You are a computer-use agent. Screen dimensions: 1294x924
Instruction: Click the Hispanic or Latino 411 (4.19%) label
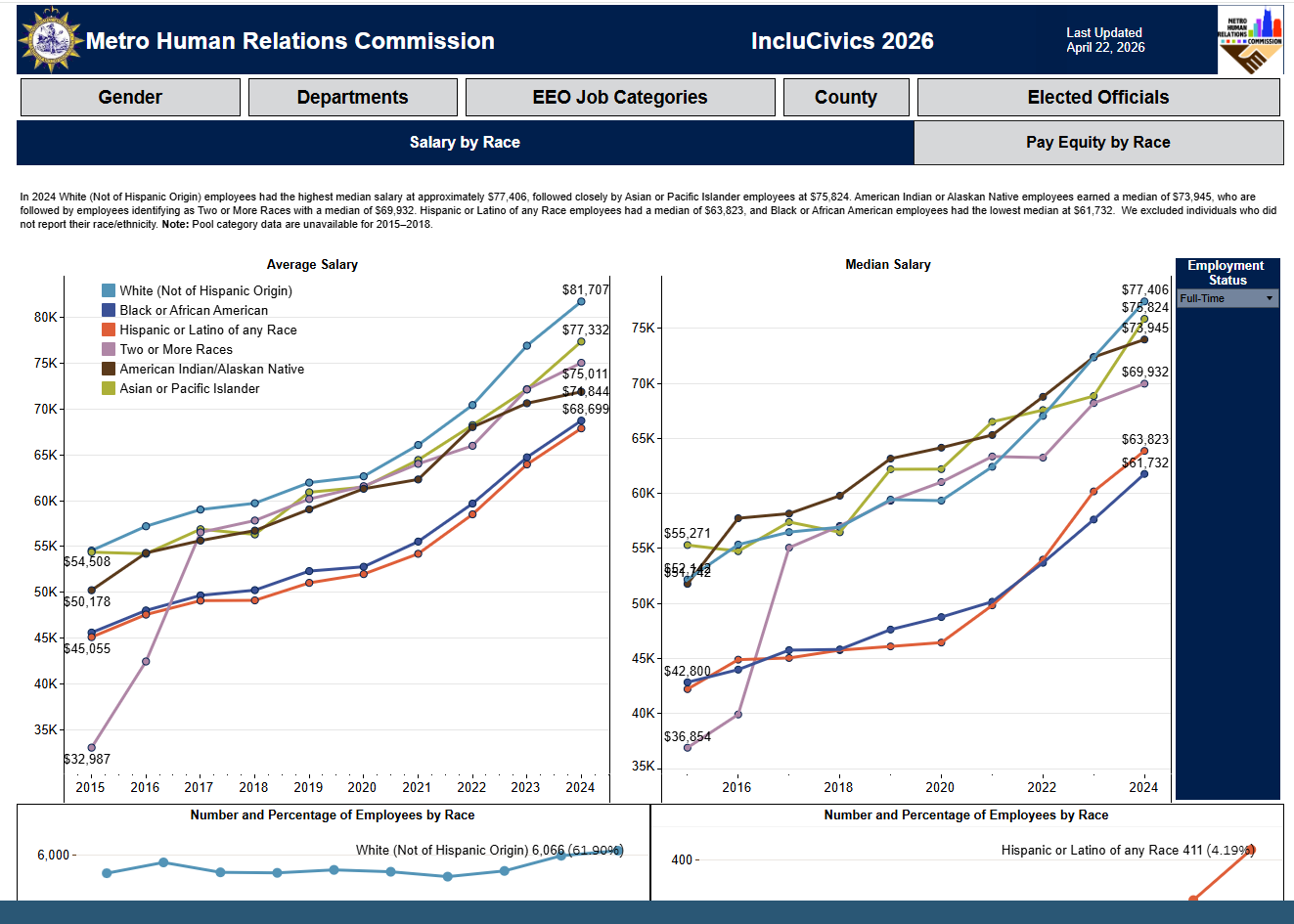[x=1128, y=851]
